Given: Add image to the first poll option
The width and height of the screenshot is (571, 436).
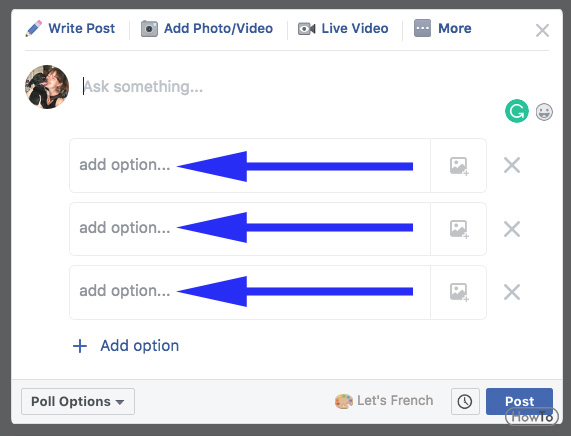Looking at the screenshot, I should click(459, 166).
